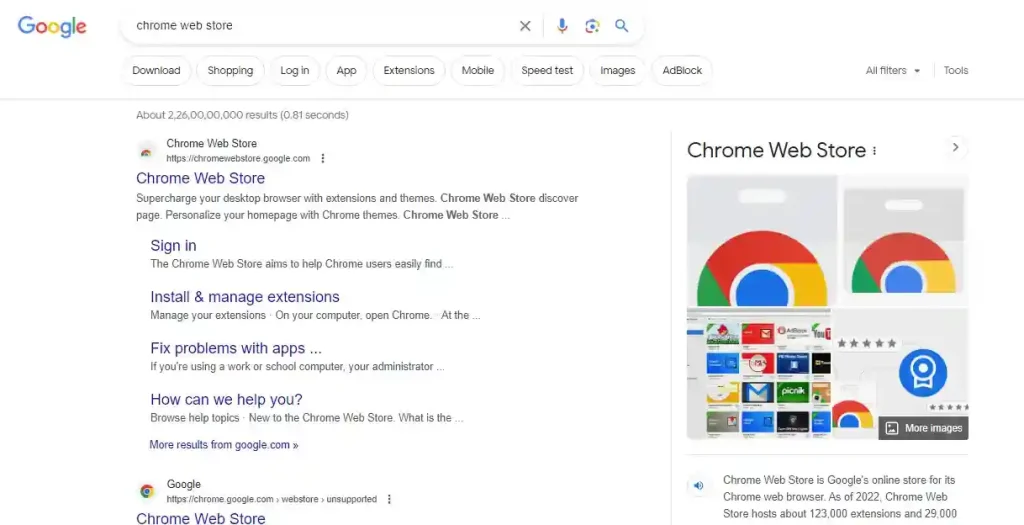Click the Supercharge your desktop browser snippet
Viewport: 1024px width, 525px height.
click(357, 206)
